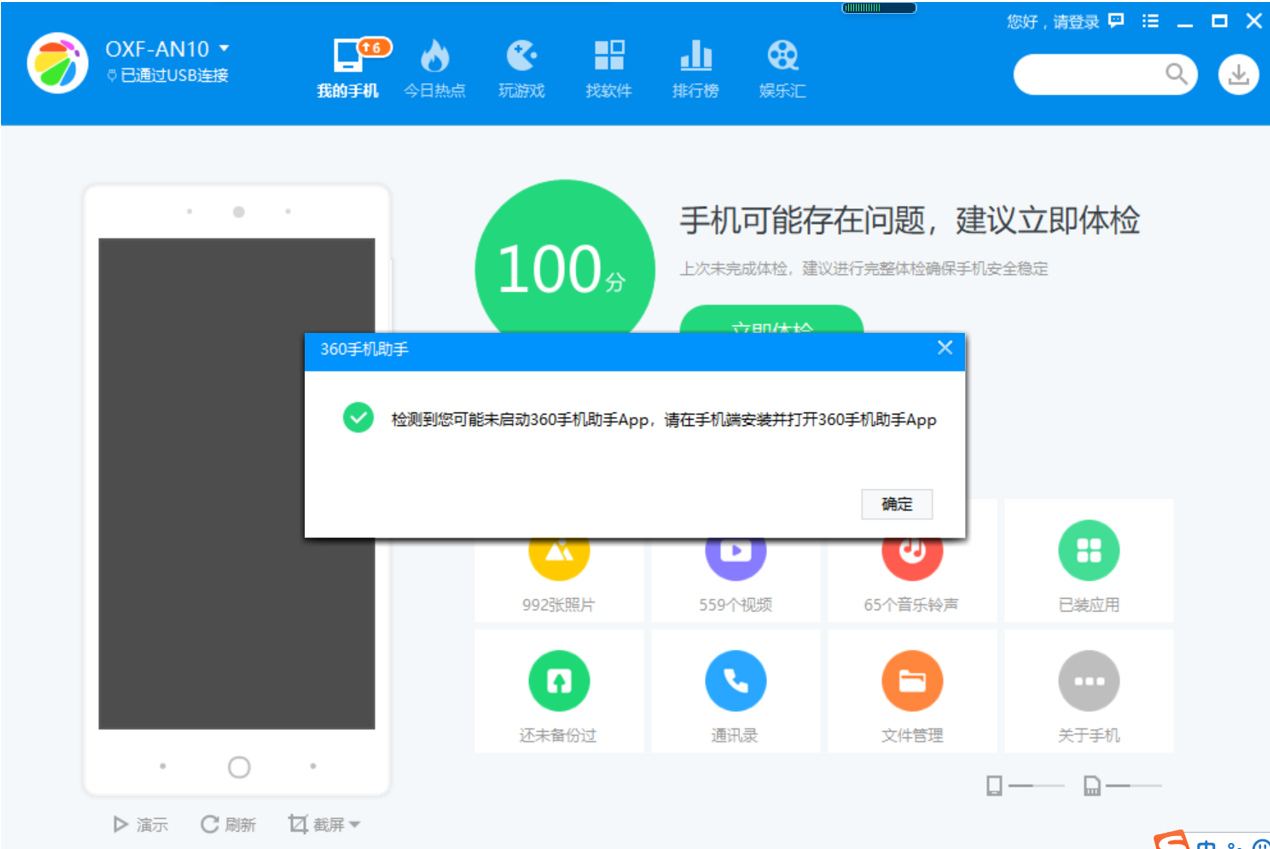Click in the search input field
1270x849 pixels.
1092,74
